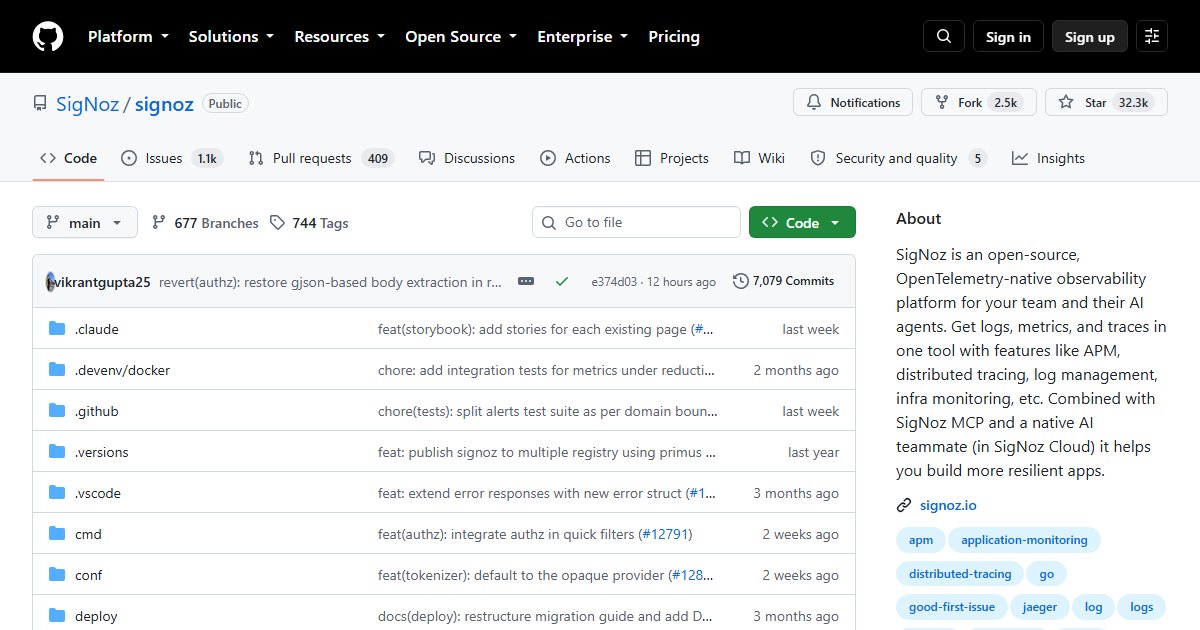This screenshot has width=1200, height=630.
Task: Expand the Open Source dropdown
Action: click(x=461, y=37)
